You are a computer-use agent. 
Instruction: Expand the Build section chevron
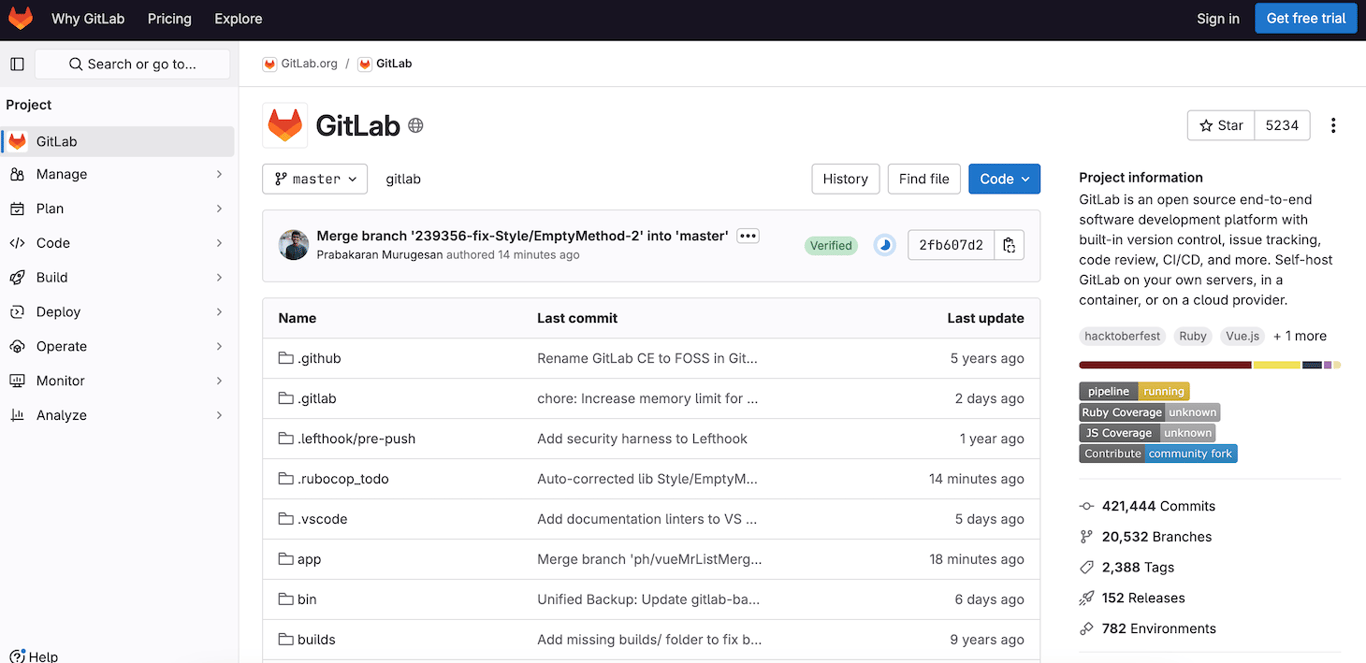[220, 277]
